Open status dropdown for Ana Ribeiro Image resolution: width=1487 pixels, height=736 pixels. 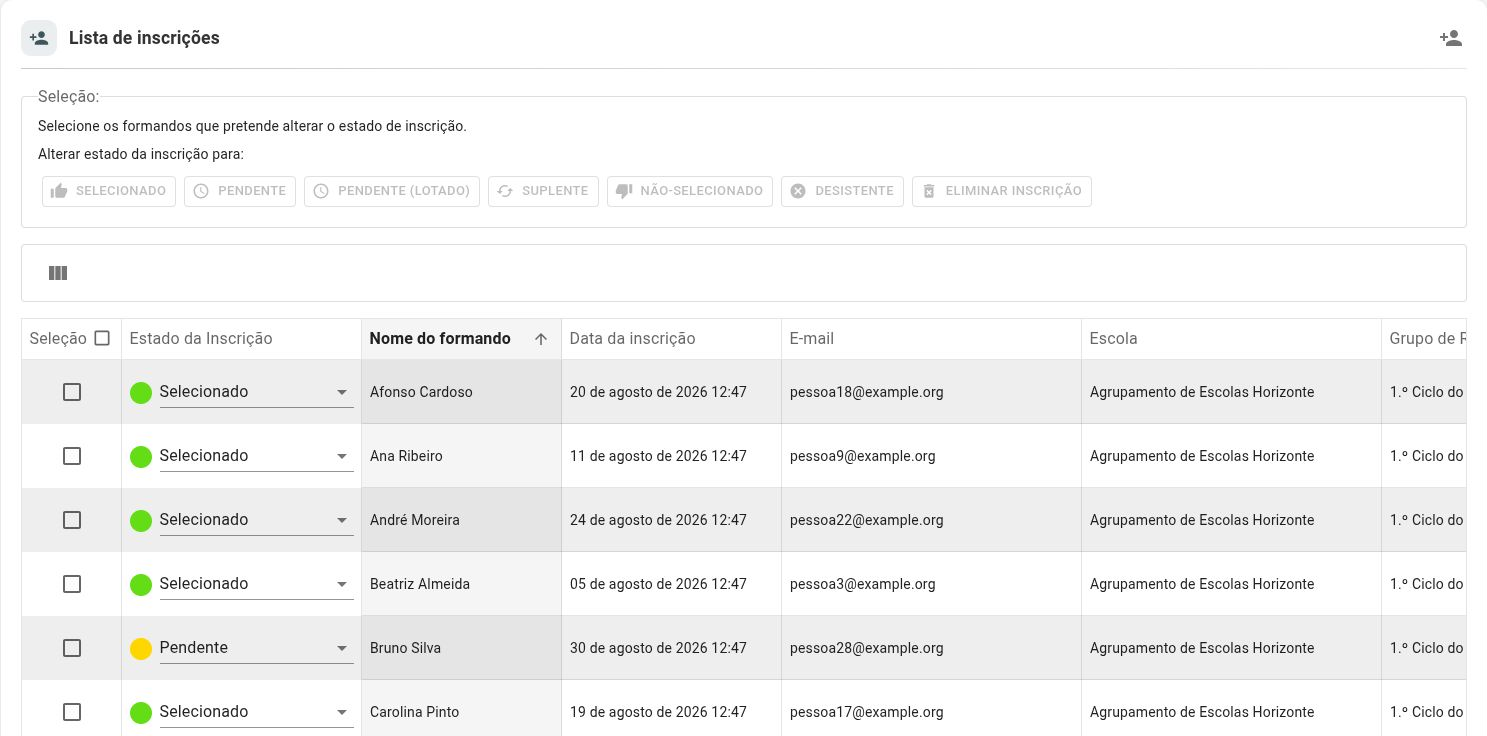(256, 456)
